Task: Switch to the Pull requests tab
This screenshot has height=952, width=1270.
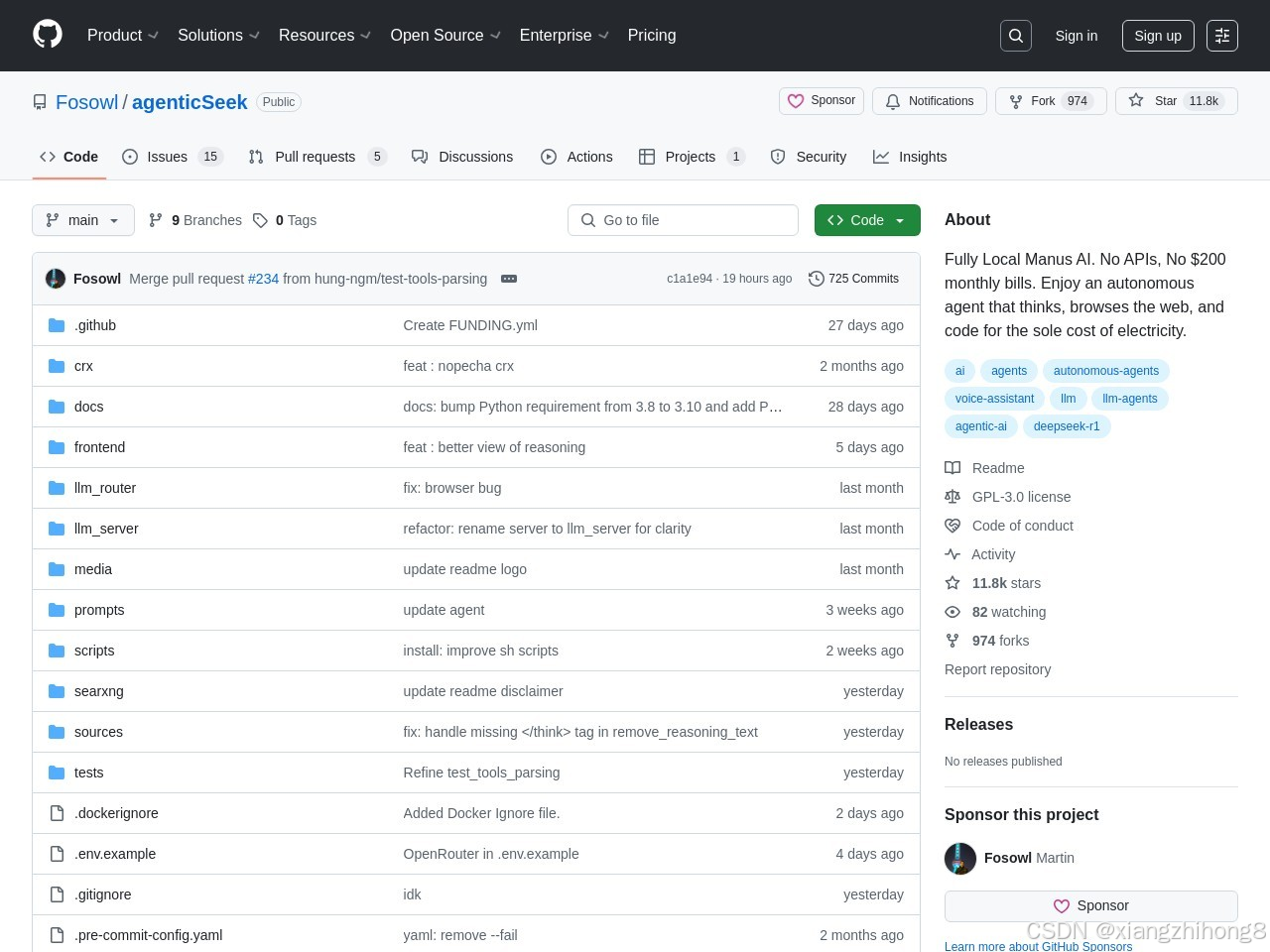Action: (317, 157)
